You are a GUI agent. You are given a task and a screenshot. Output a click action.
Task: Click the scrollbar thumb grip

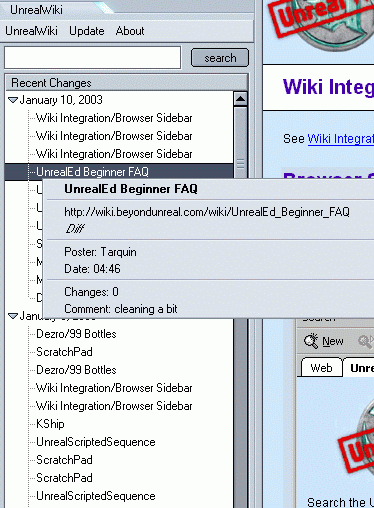[240, 164]
